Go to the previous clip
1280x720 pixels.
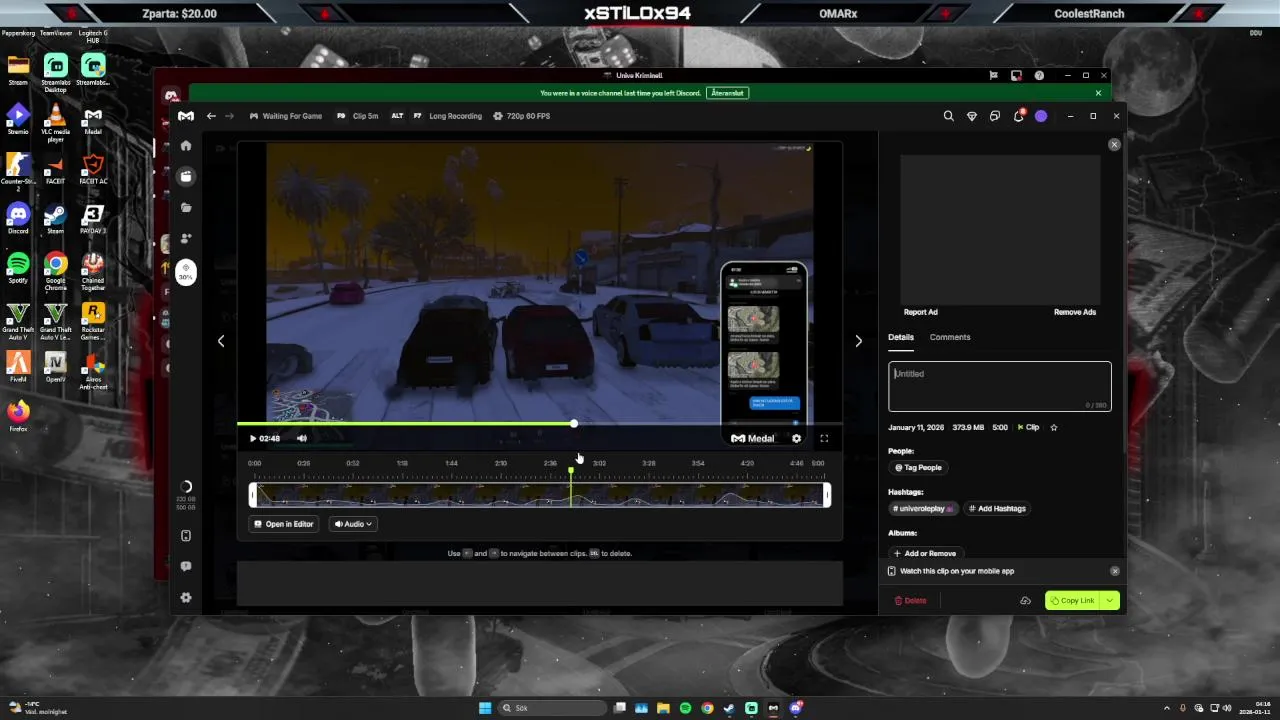[x=221, y=341]
